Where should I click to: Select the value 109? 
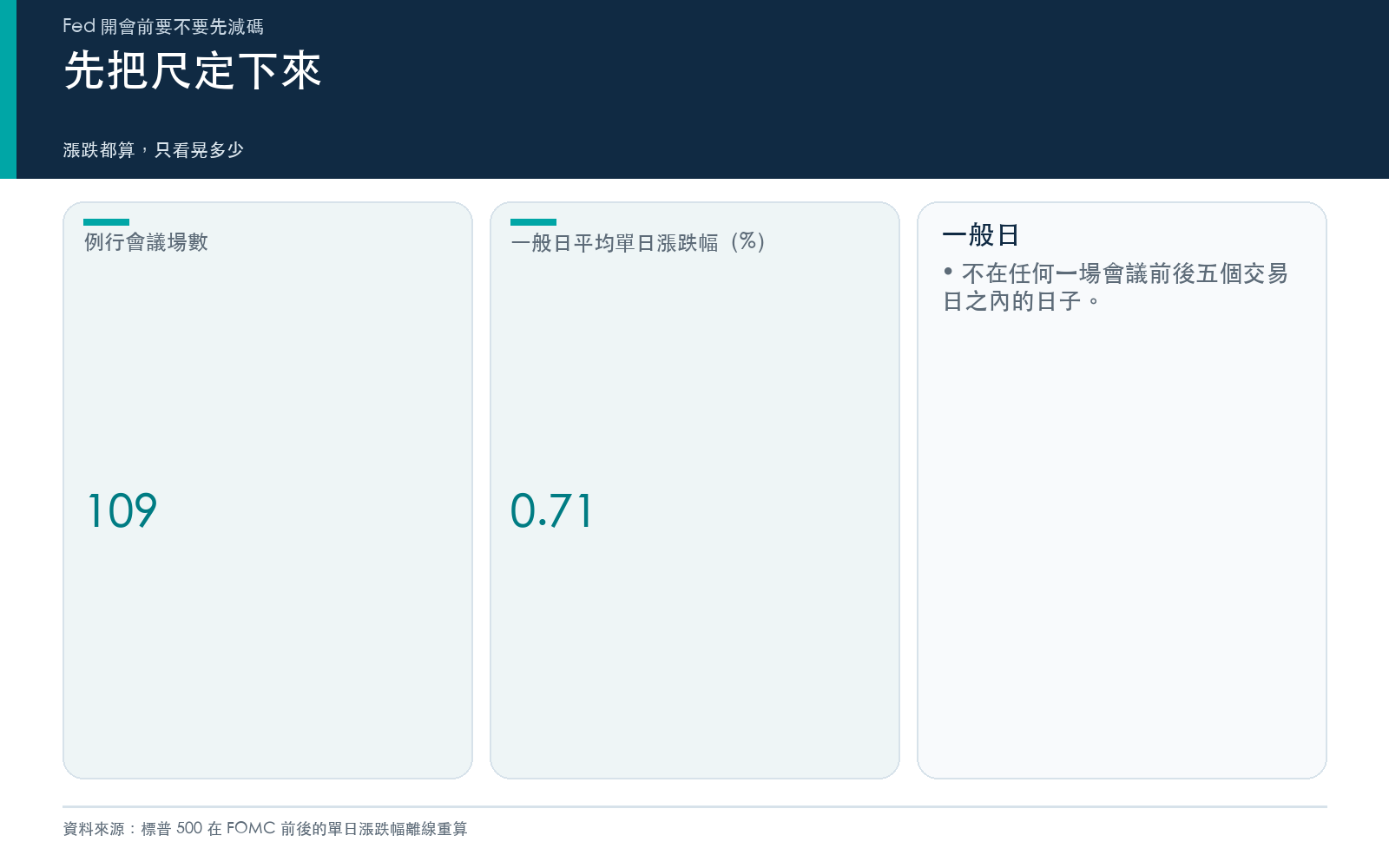[x=122, y=510]
